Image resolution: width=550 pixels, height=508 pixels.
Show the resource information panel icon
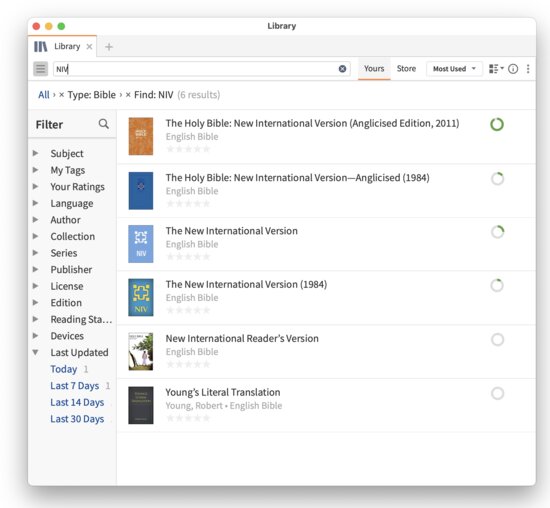coord(513,69)
